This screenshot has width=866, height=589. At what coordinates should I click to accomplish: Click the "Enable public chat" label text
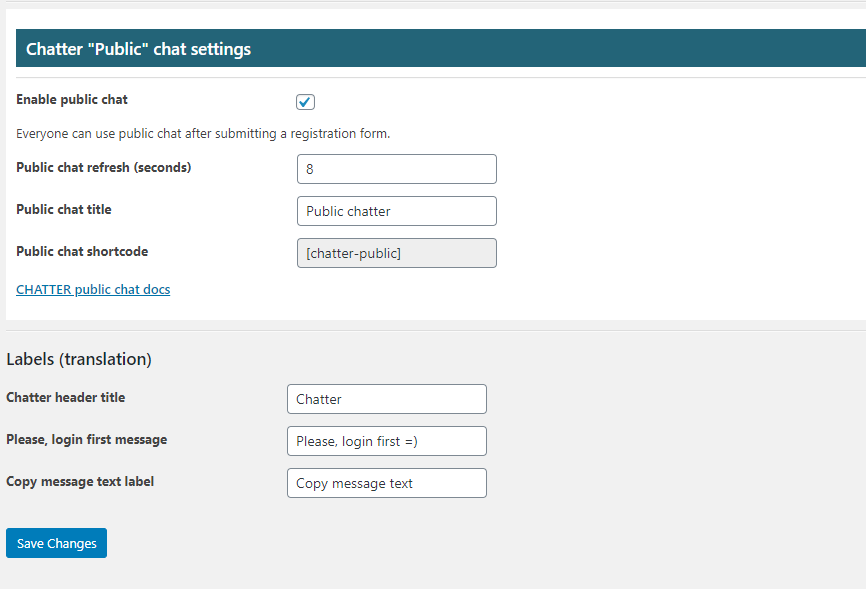72,99
